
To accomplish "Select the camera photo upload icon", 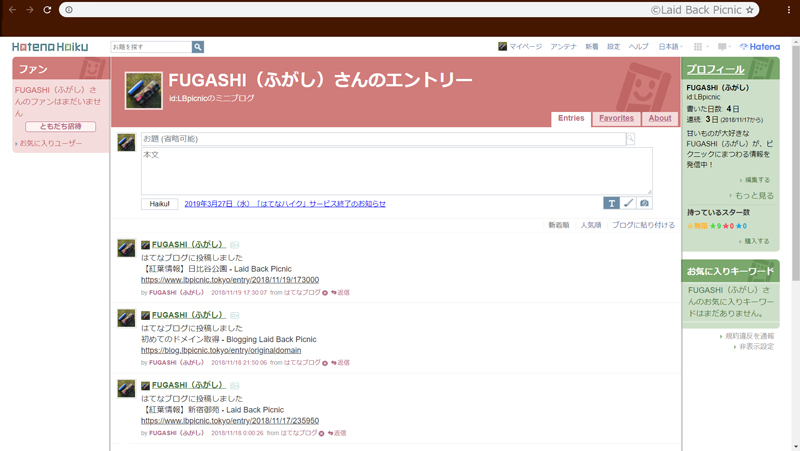I will coord(644,203).
